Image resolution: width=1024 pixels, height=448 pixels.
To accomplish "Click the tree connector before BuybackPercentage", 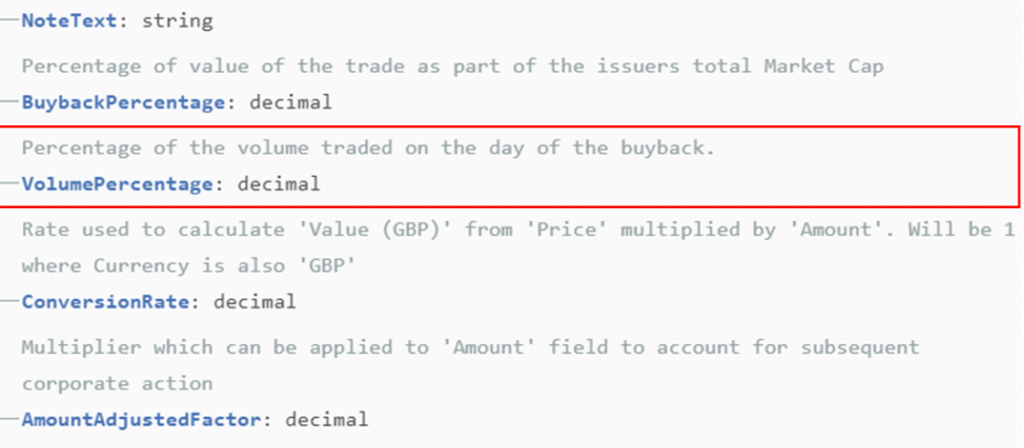I will tap(10, 102).
